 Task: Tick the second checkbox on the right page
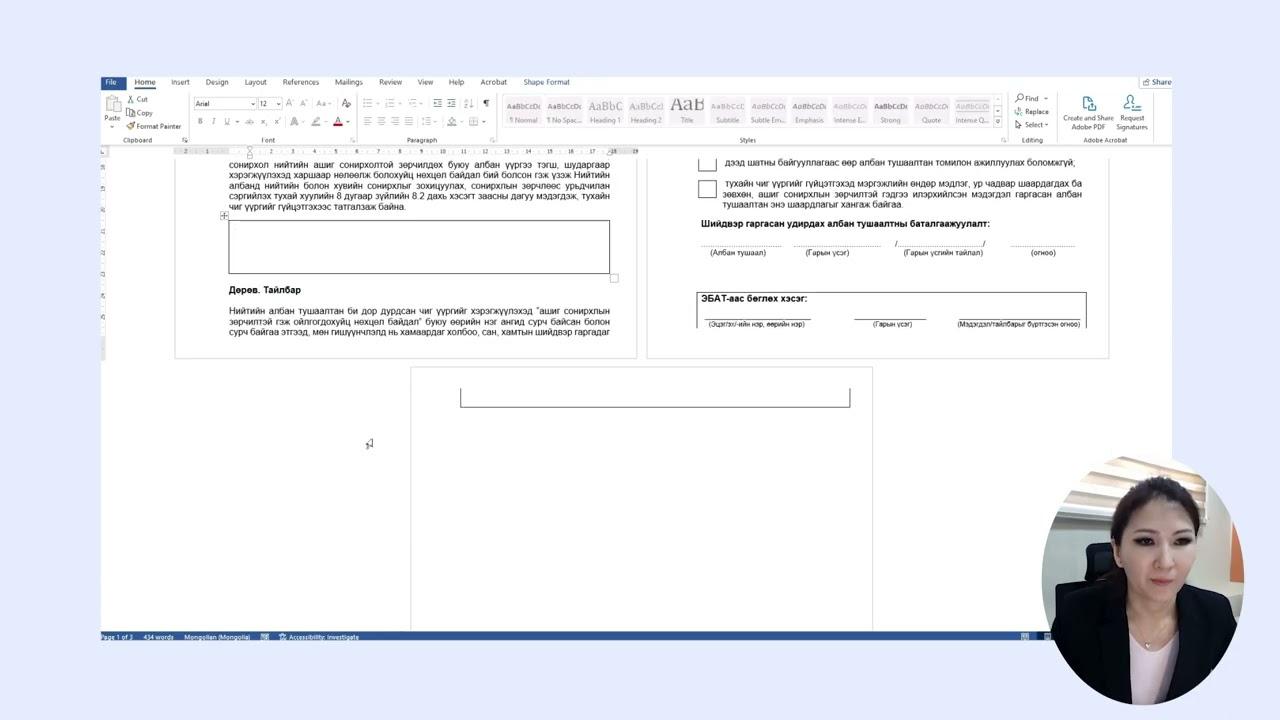coord(707,189)
